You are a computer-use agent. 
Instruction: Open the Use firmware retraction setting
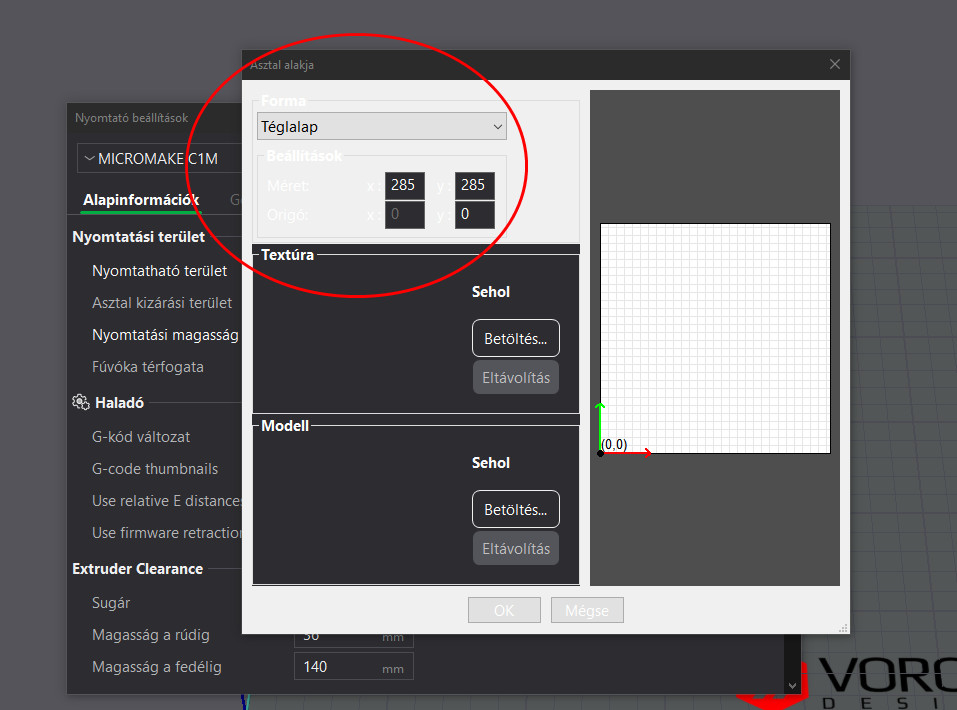[166, 532]
